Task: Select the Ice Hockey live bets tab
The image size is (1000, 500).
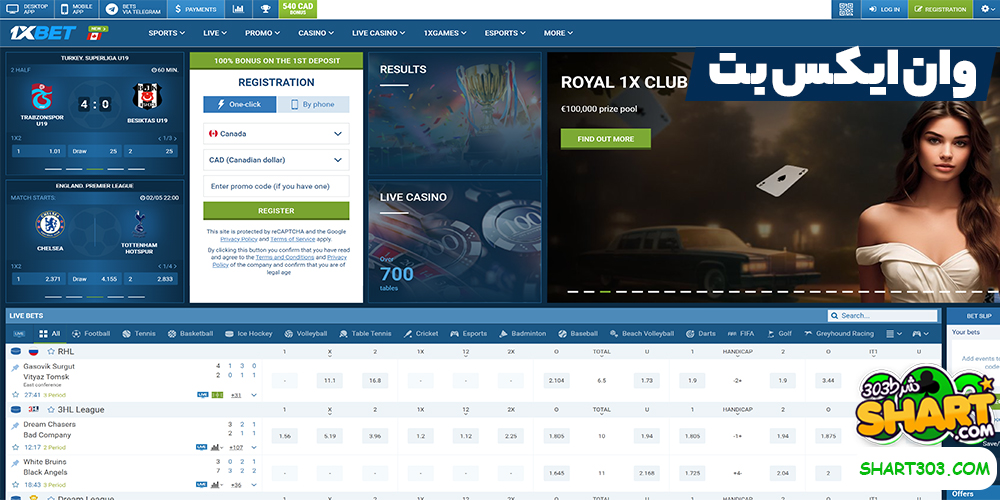Action: pos(248,334)
